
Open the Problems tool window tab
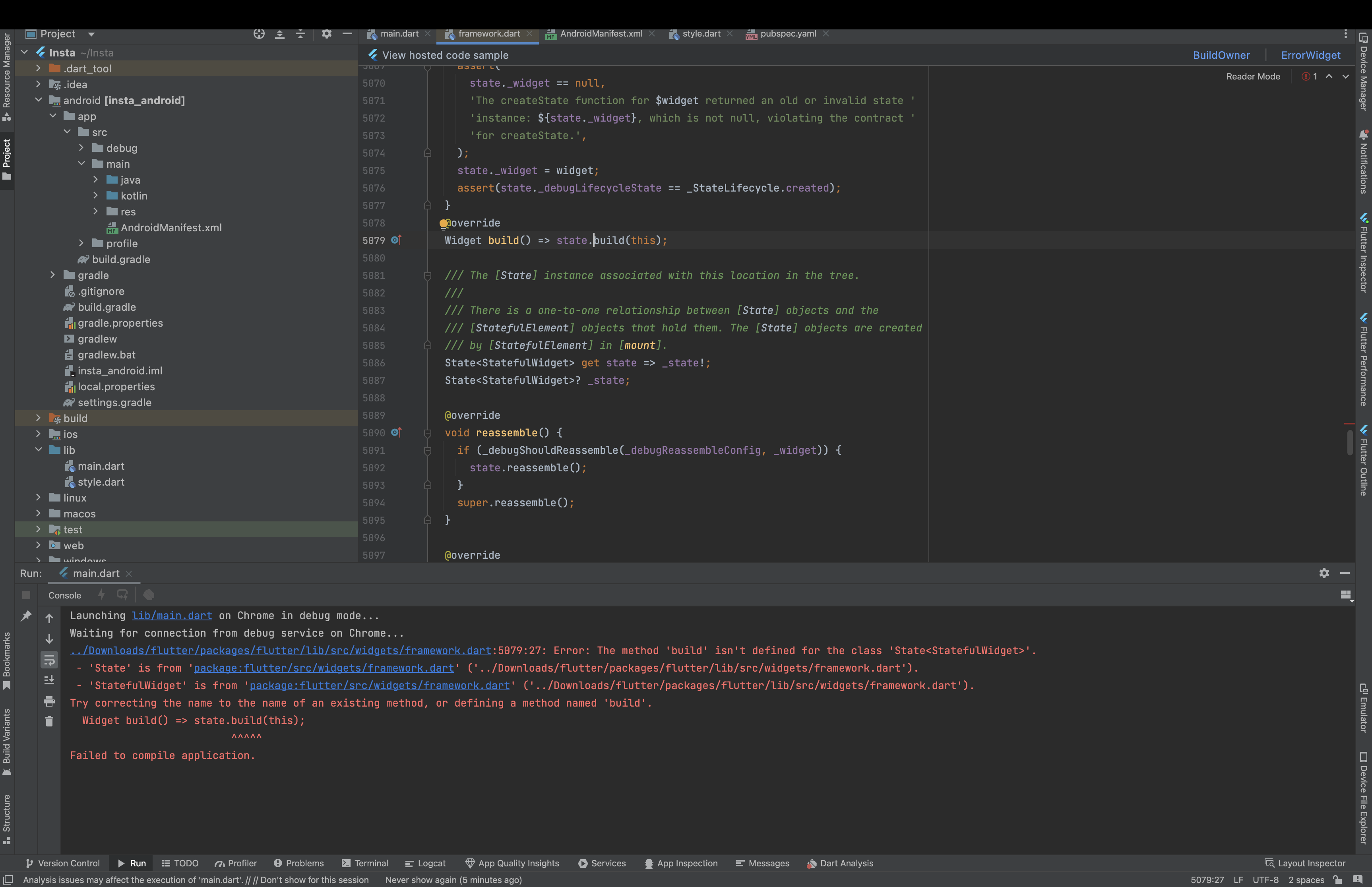[299, 864]
